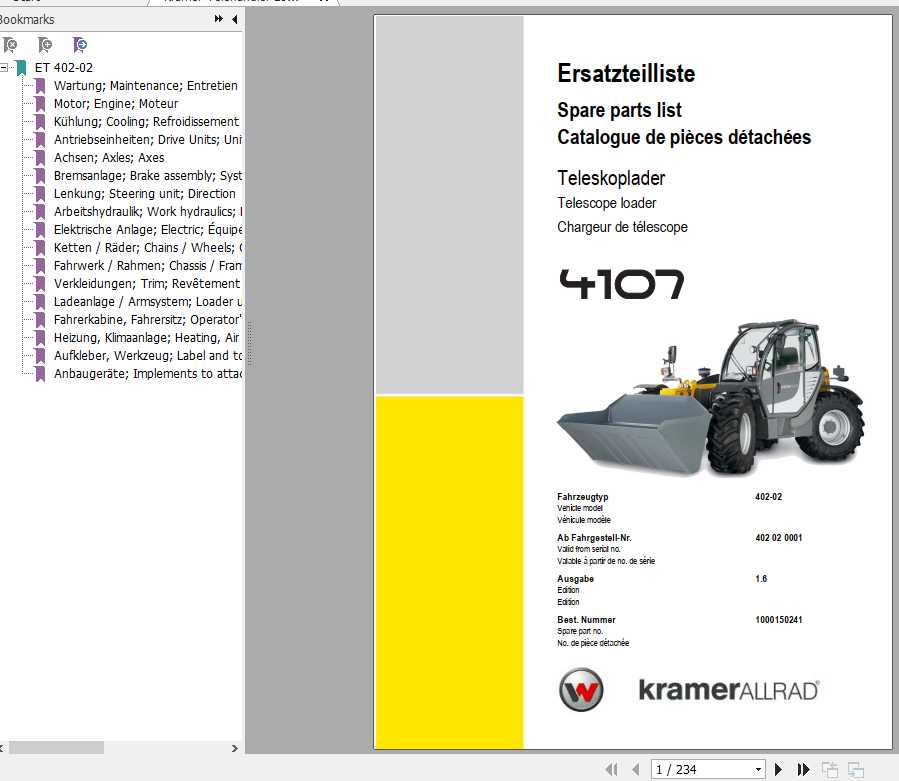Jump to the first page

tap(612, 769)
